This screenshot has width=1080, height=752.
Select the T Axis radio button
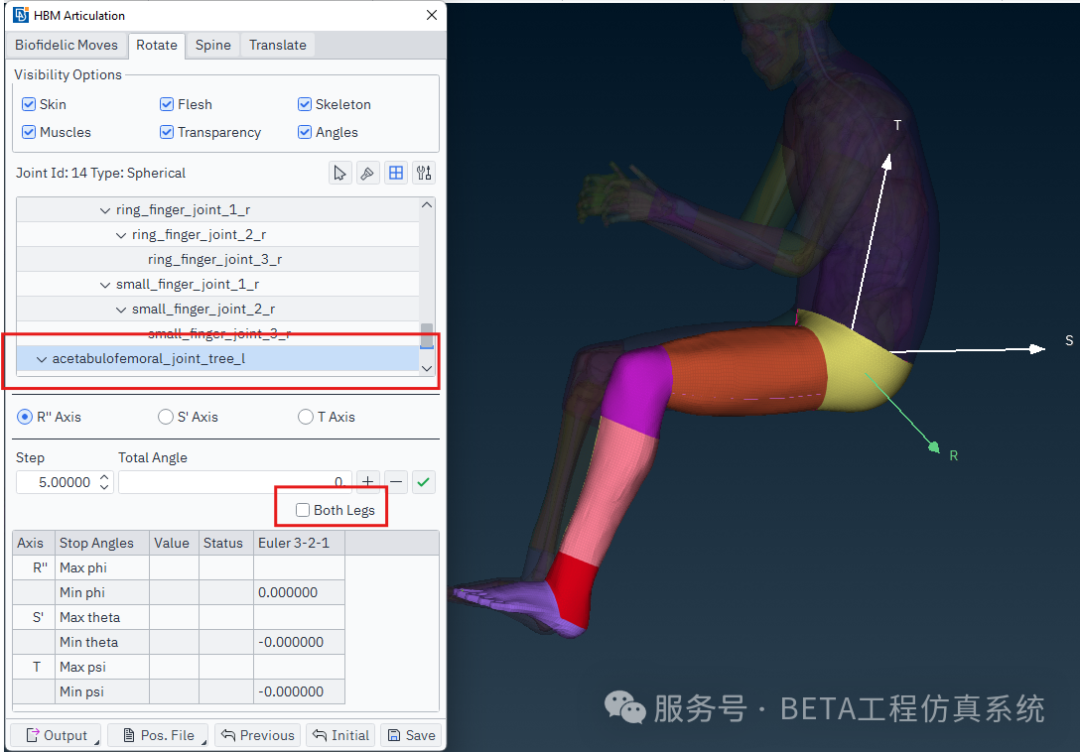305,417
